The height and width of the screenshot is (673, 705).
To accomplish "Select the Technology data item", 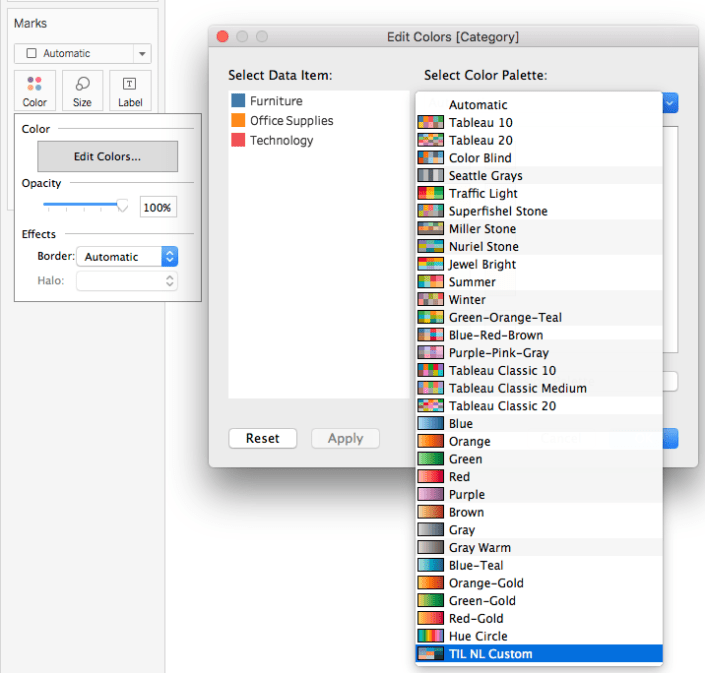I will (x=281, y=140).
